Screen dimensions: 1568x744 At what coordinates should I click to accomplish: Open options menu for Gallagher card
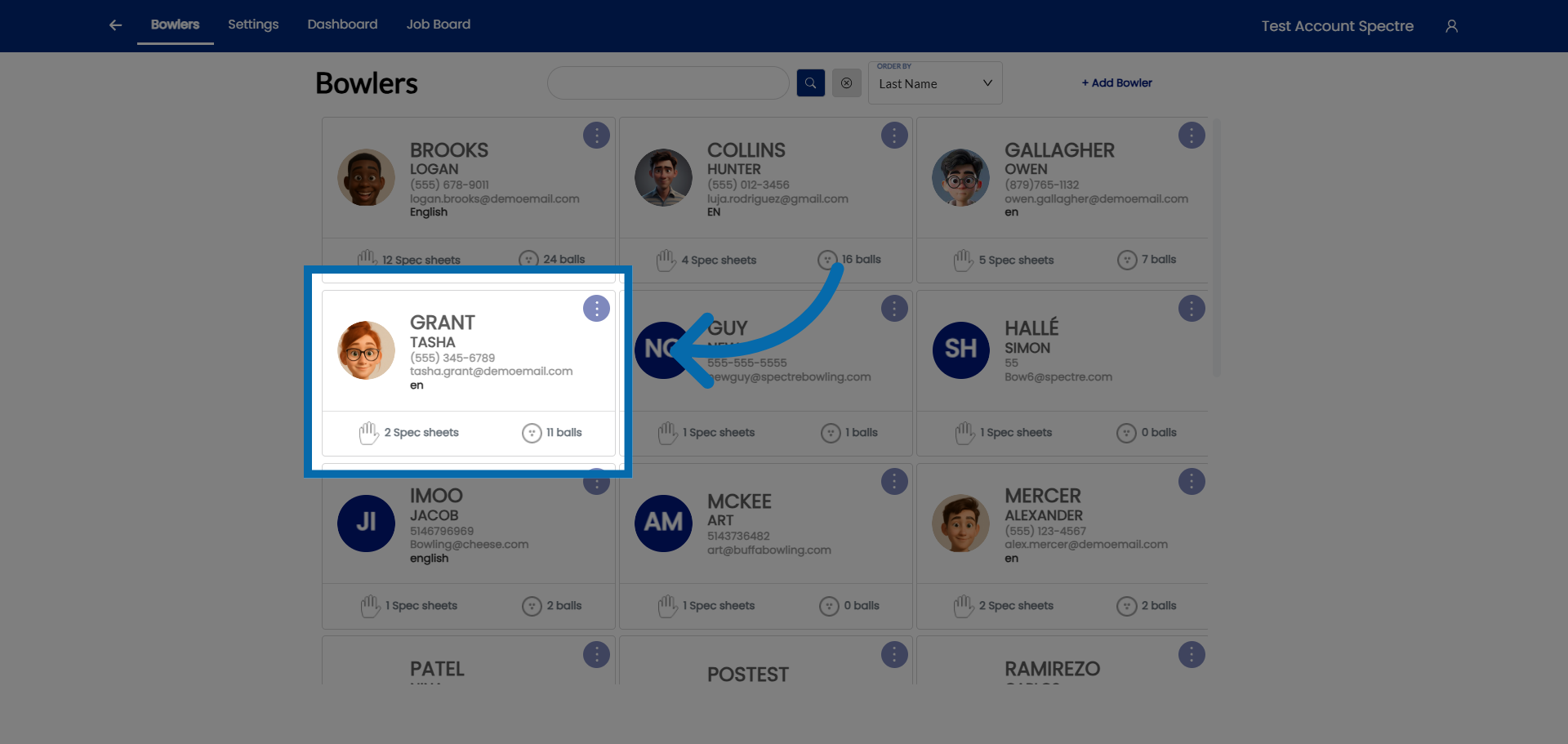1192,136
